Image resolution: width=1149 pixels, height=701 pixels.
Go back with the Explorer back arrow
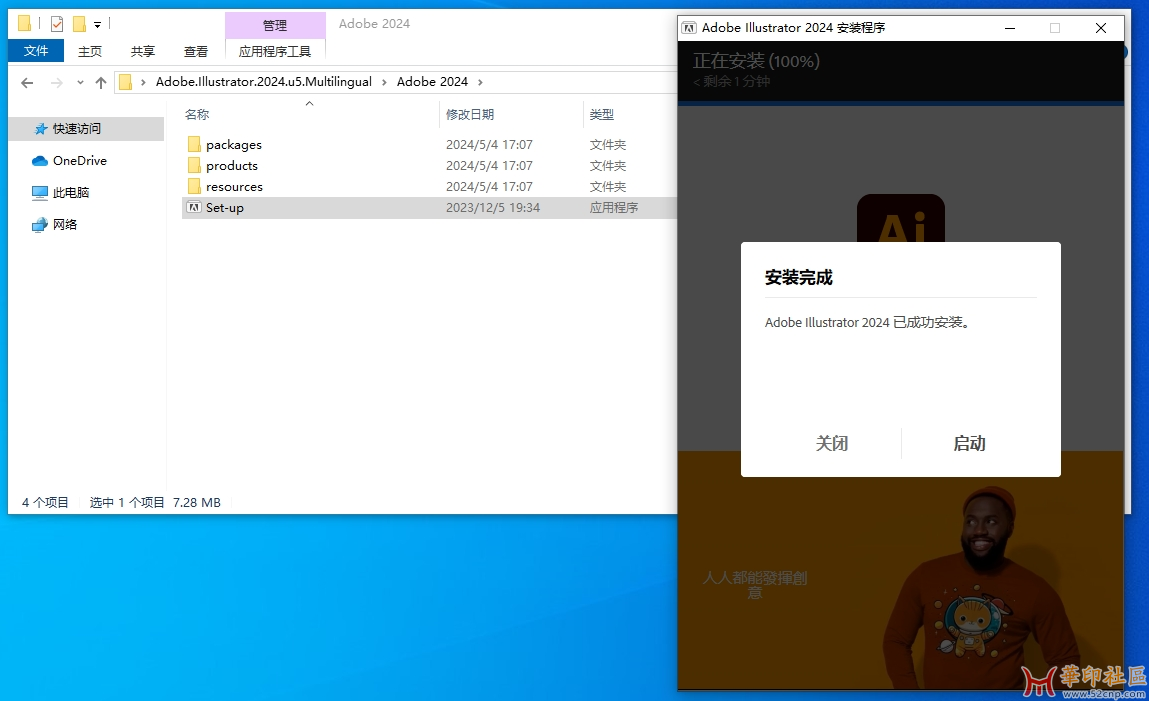click(27, 83)
